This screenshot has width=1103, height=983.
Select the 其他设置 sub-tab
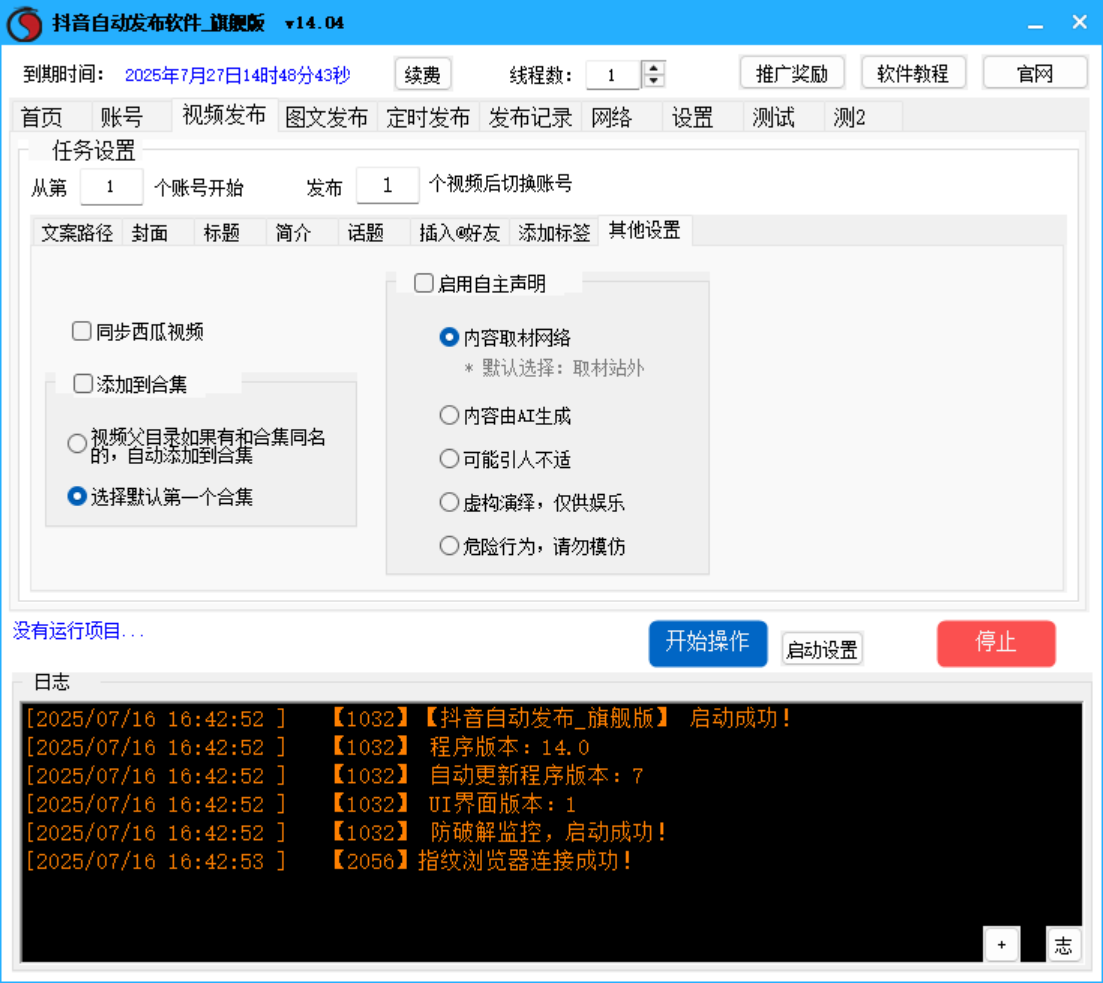(x=644, y=230)
